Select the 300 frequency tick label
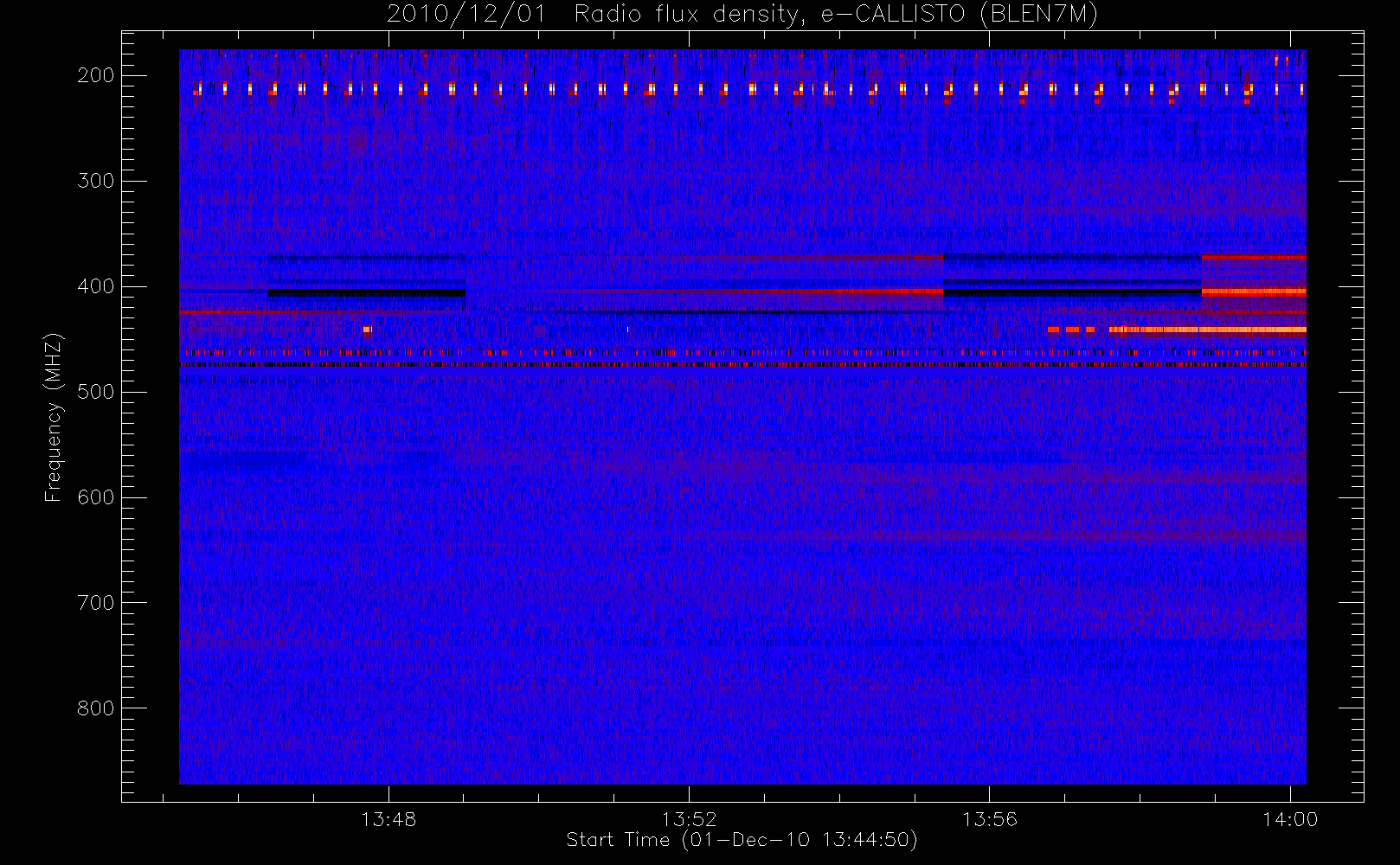The image size is (1400, 865). point(96,181)
